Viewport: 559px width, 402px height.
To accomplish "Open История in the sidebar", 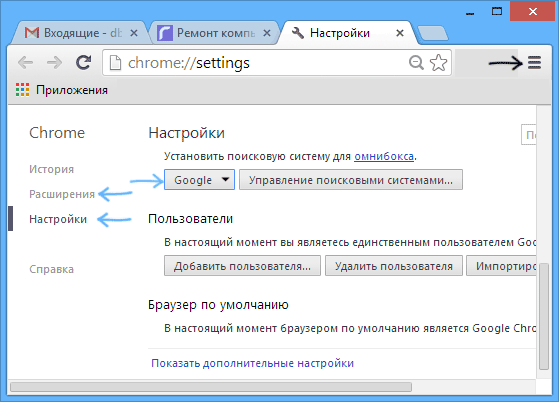I will click(x=52, y=169).
